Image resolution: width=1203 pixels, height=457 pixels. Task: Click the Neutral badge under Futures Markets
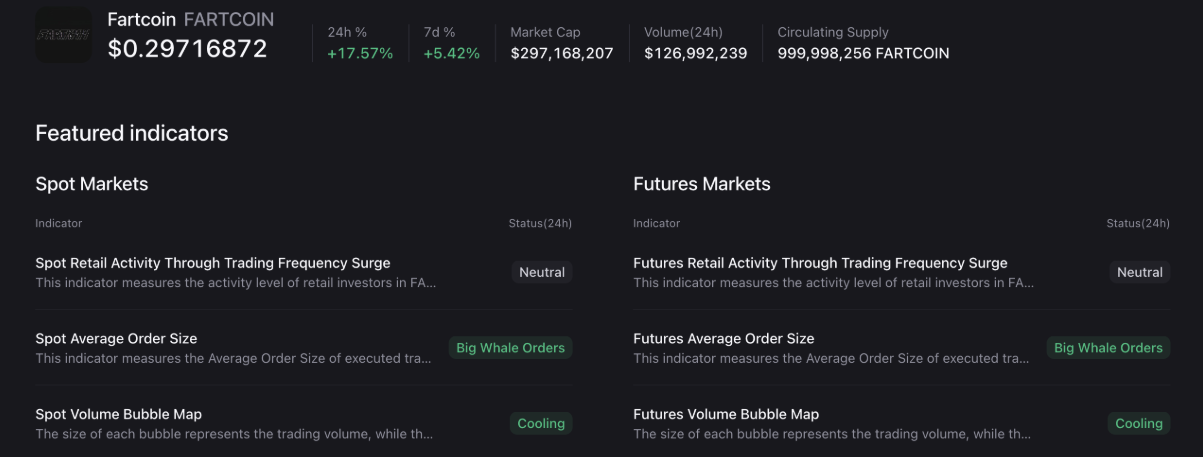tap(1139, 272)
